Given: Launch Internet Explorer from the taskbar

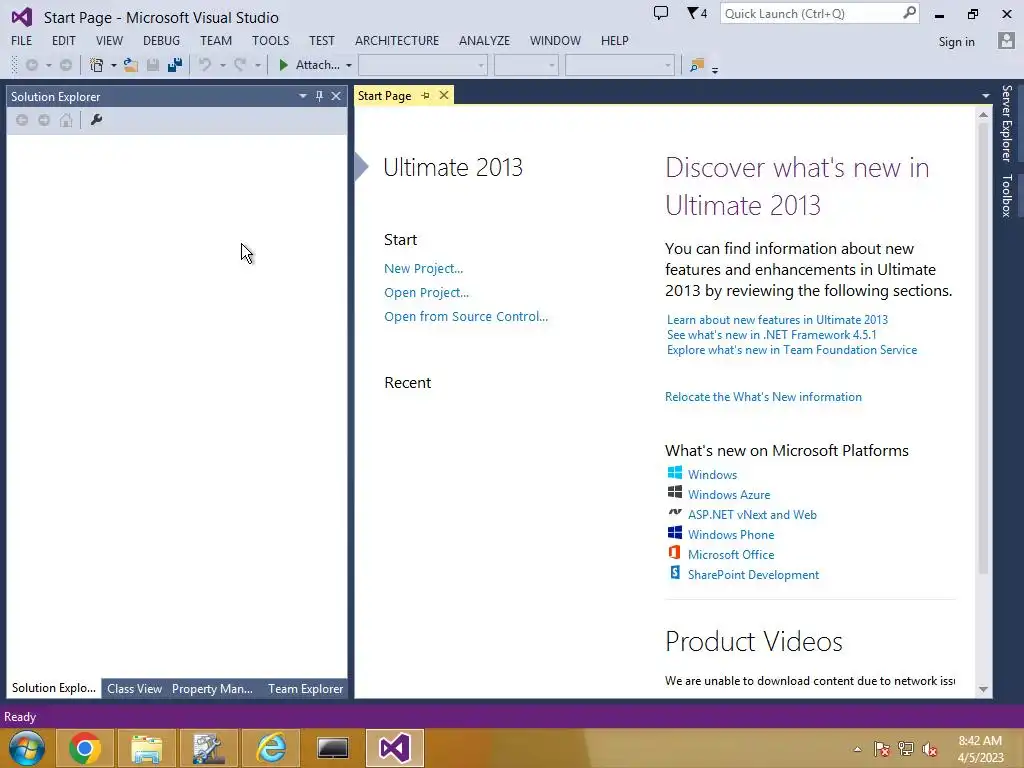Looking at the screenshot, I should (270, 748).
